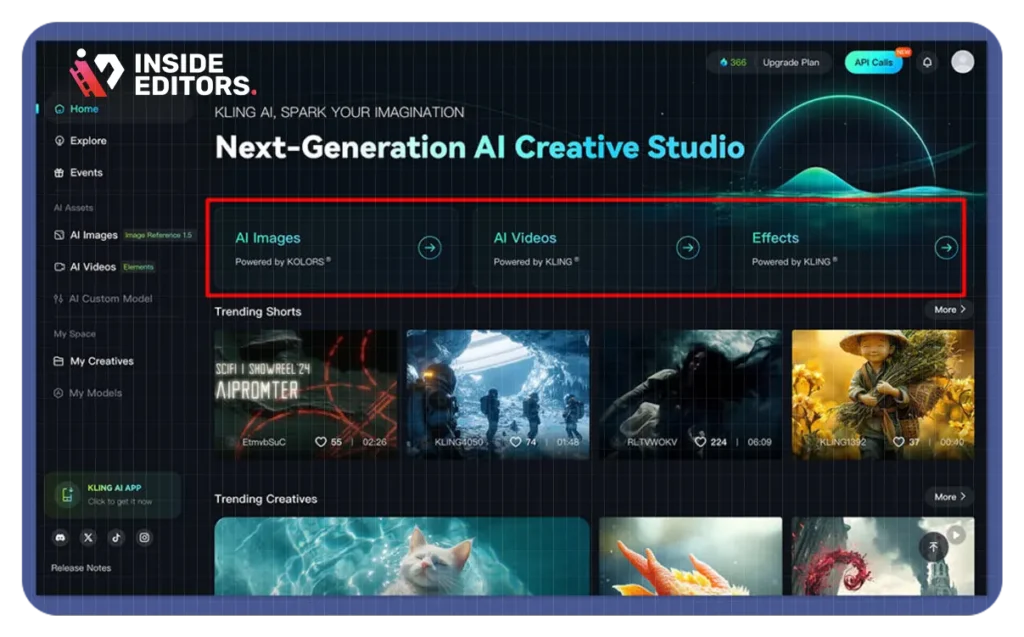The image size is (1024, 637).
Task: Open notifications via the bell icon
Action: (927, 62)
